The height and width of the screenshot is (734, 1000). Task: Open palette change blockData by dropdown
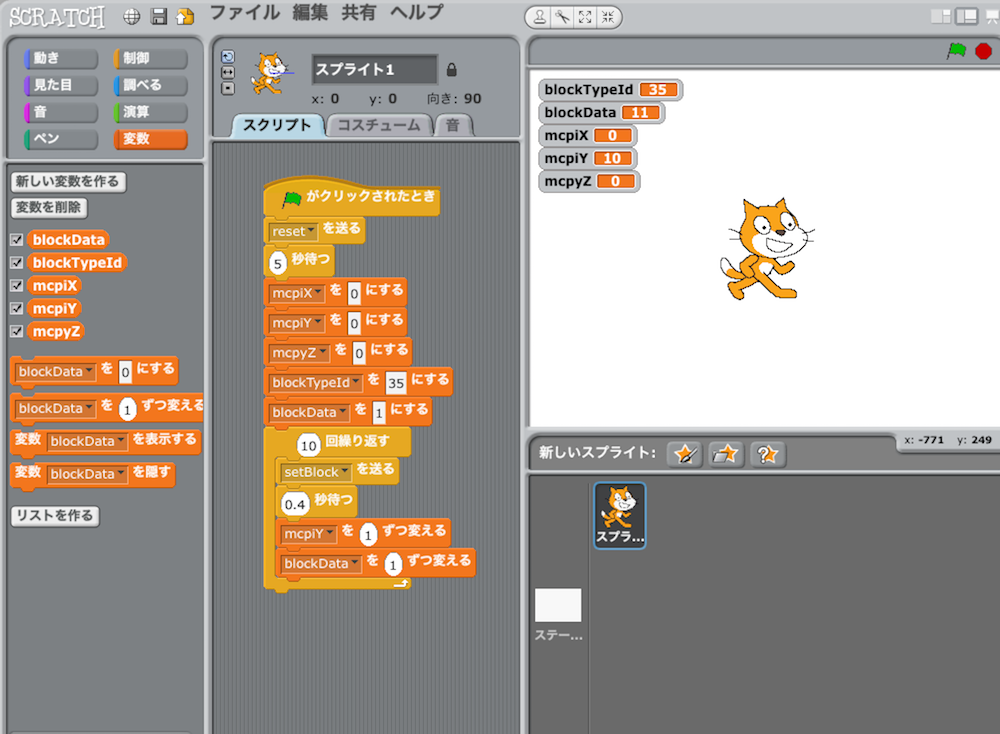coord(56,408)
